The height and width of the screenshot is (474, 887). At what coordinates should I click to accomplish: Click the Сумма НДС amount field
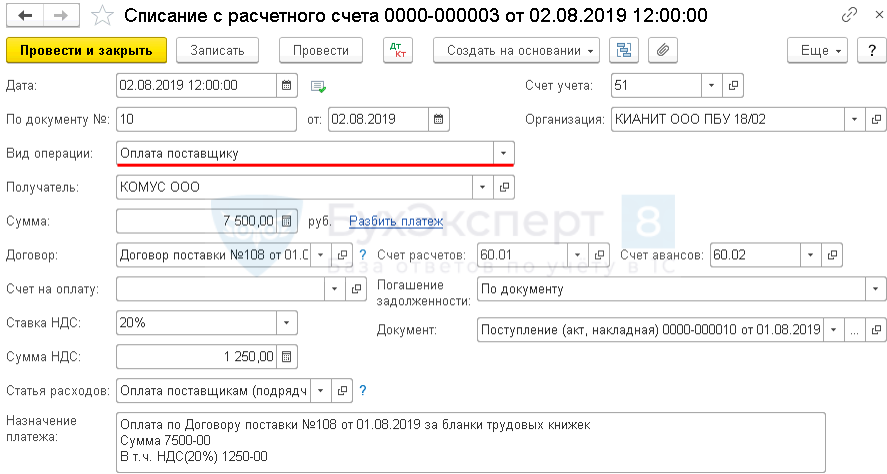(x=196, y=357)
